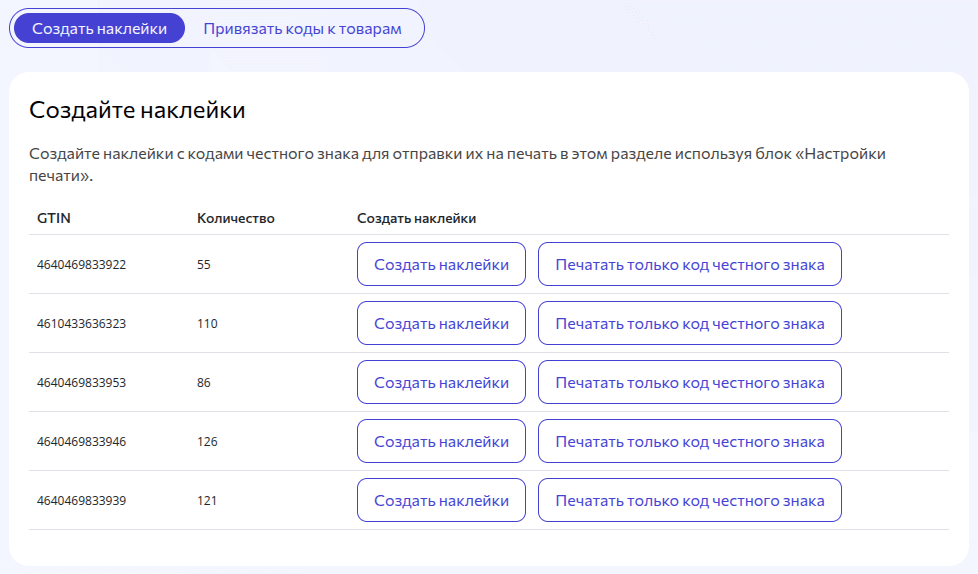The image size is (978, 574).
Task: Create stickers for the row with quantity 126
Action: pos(441,442)
